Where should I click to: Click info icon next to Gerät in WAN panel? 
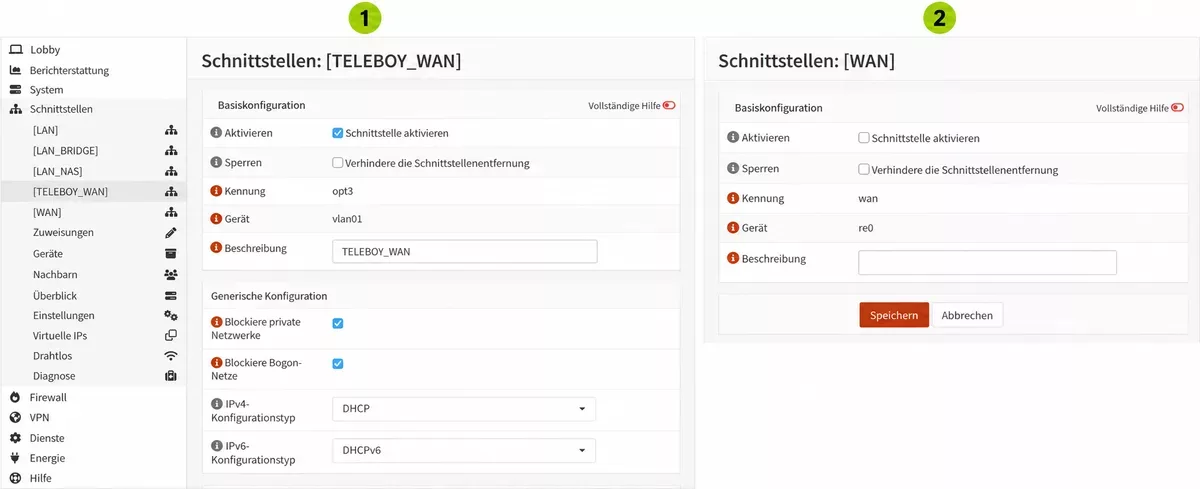733,228
